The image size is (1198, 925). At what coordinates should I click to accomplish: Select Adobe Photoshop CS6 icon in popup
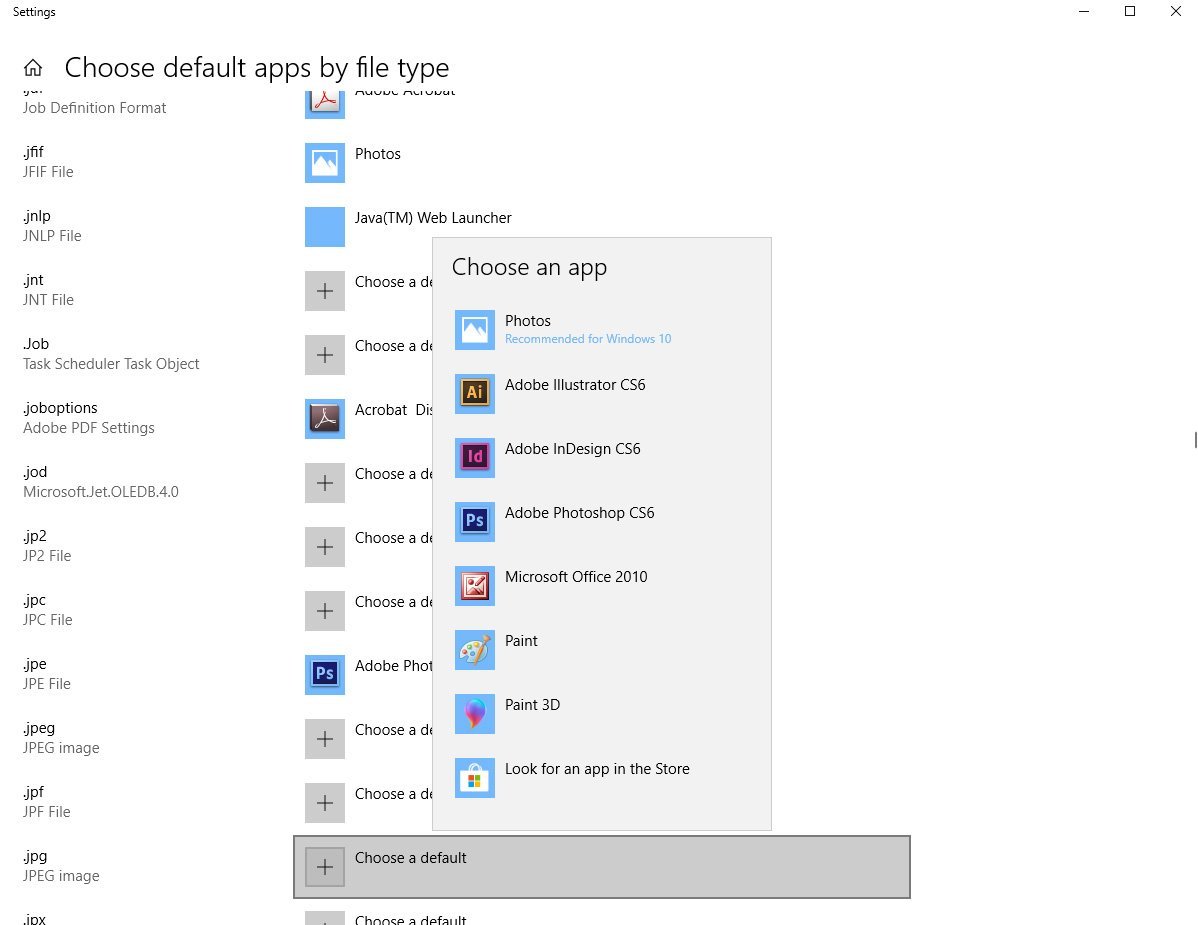(474, 522)
